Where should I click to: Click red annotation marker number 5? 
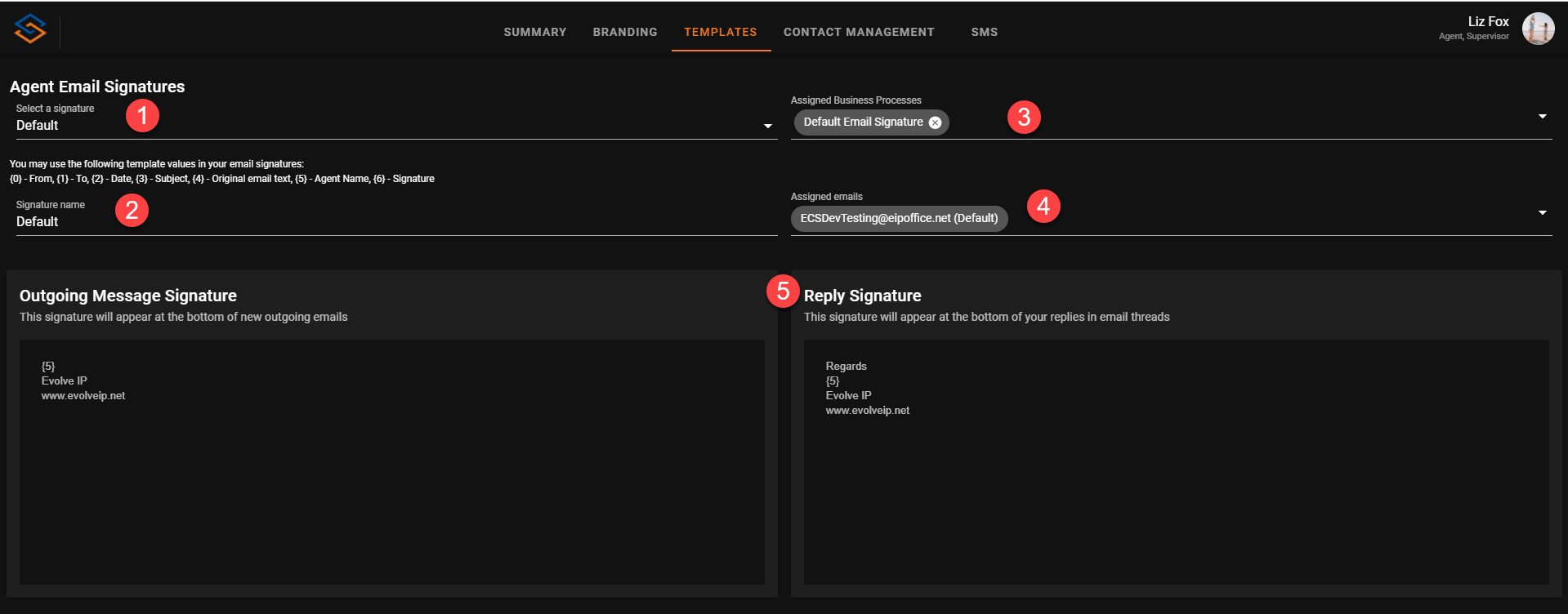pos(783,291)
